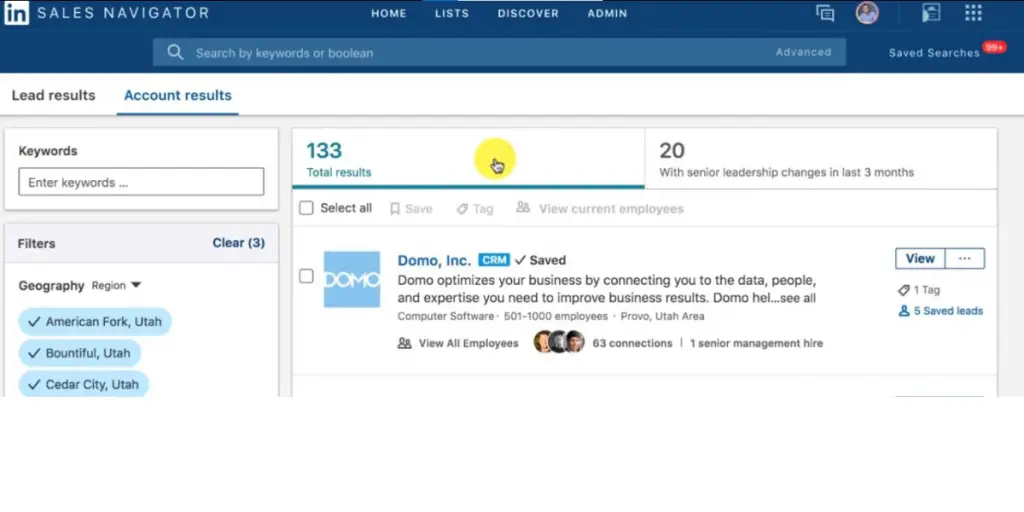Image resolution: width=1024 pixels, height=512 pixels.
Task: Click the LinkedIn logo icon
Action: (x=19, y=13)
